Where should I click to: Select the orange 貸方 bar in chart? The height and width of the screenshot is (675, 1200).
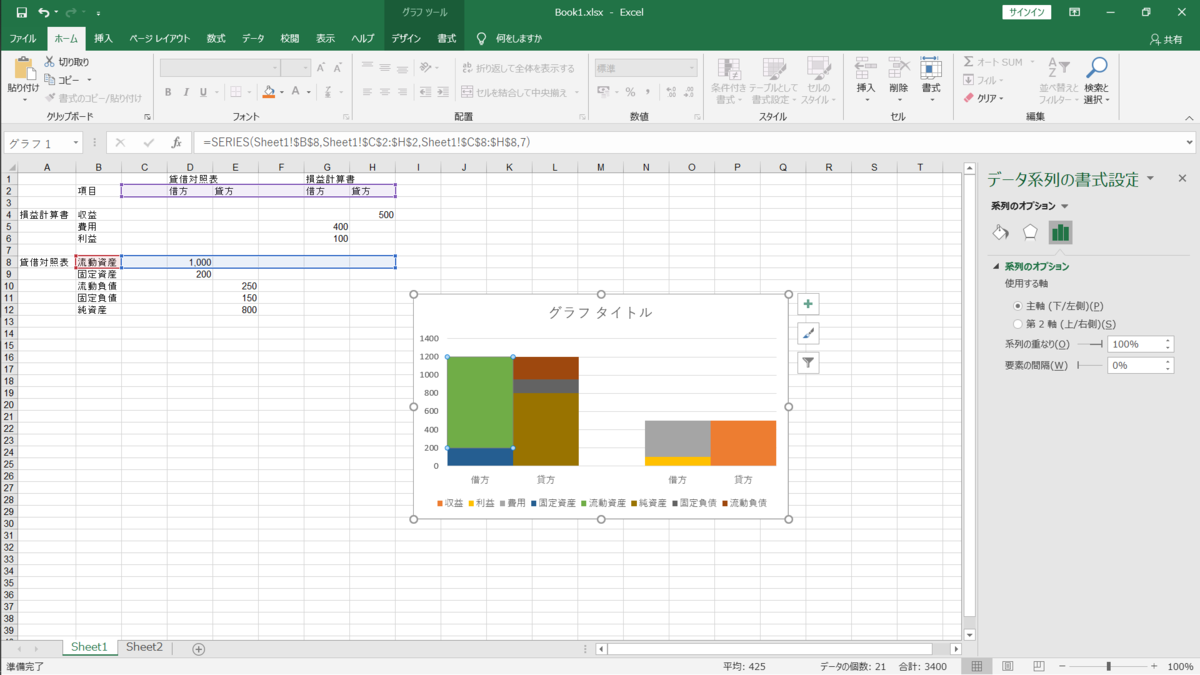click(743, 443)
